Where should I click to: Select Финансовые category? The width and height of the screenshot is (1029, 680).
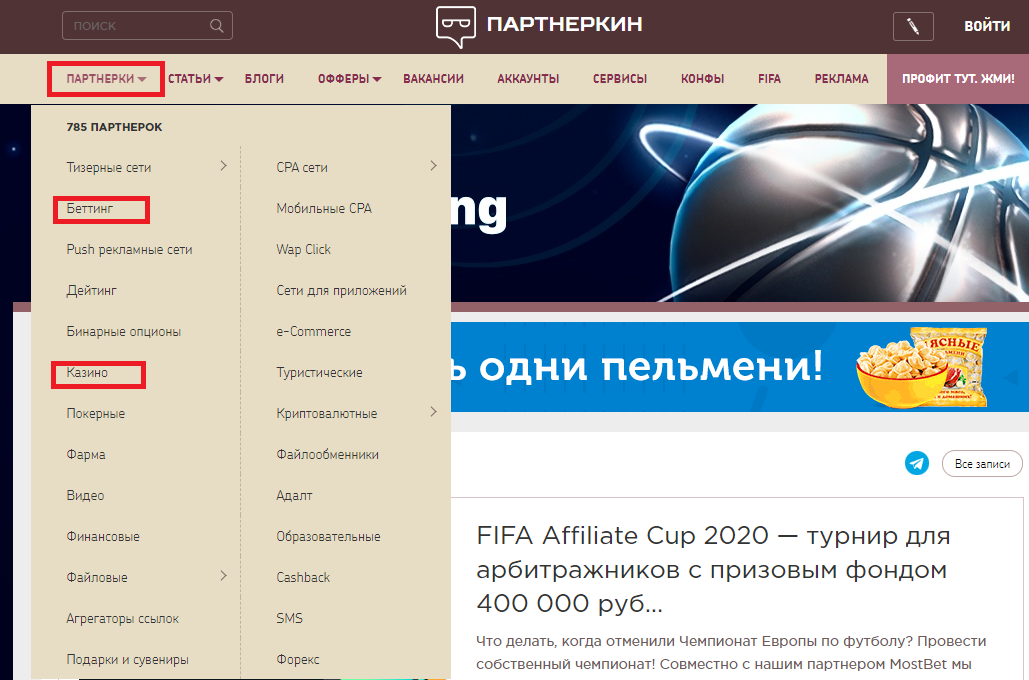click(103, 537)
